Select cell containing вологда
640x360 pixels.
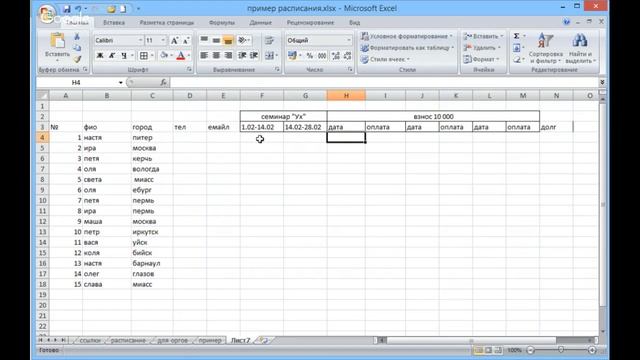(x=152, y=169)
